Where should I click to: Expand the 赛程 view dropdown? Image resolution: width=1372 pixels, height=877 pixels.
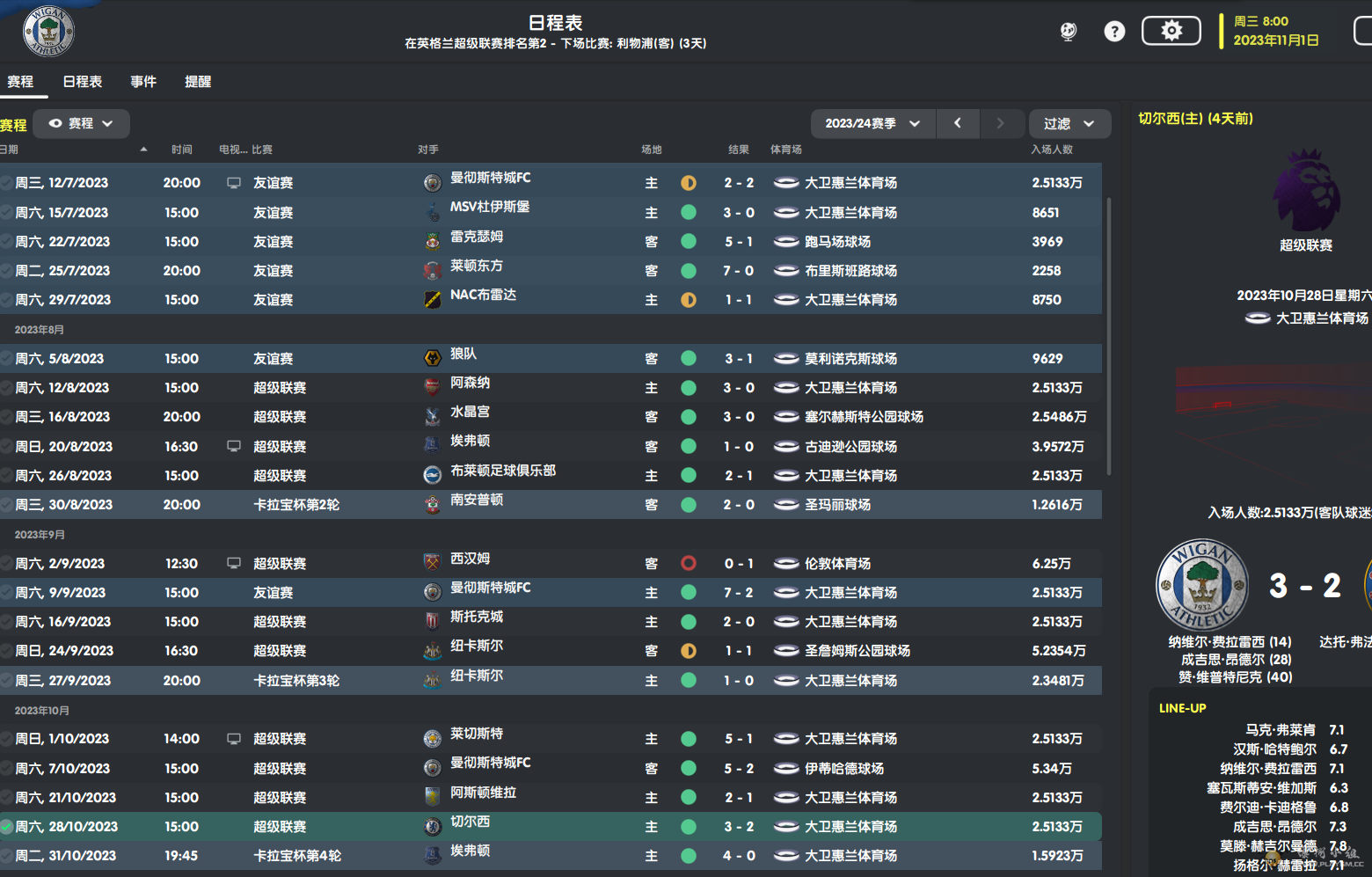tap(81, 123)
